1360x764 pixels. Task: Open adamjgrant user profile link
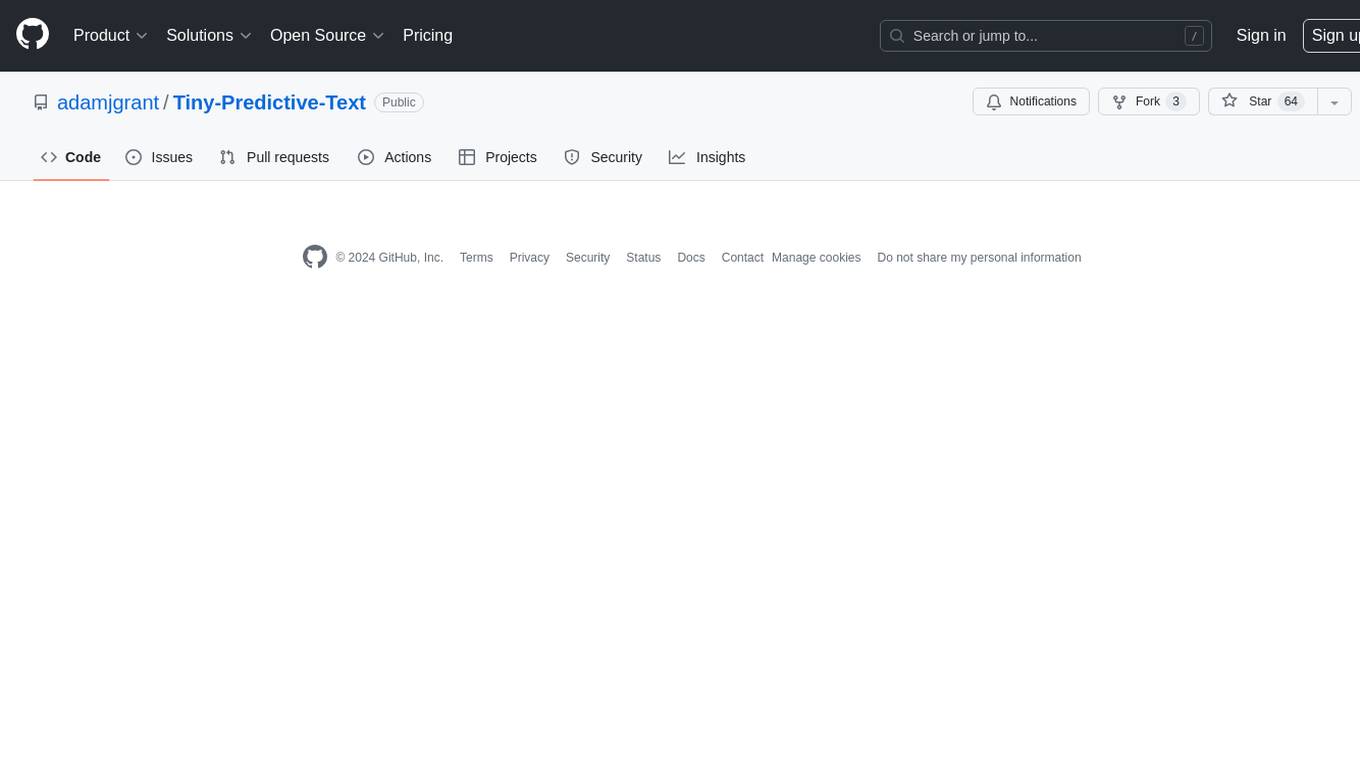[108, 102]
